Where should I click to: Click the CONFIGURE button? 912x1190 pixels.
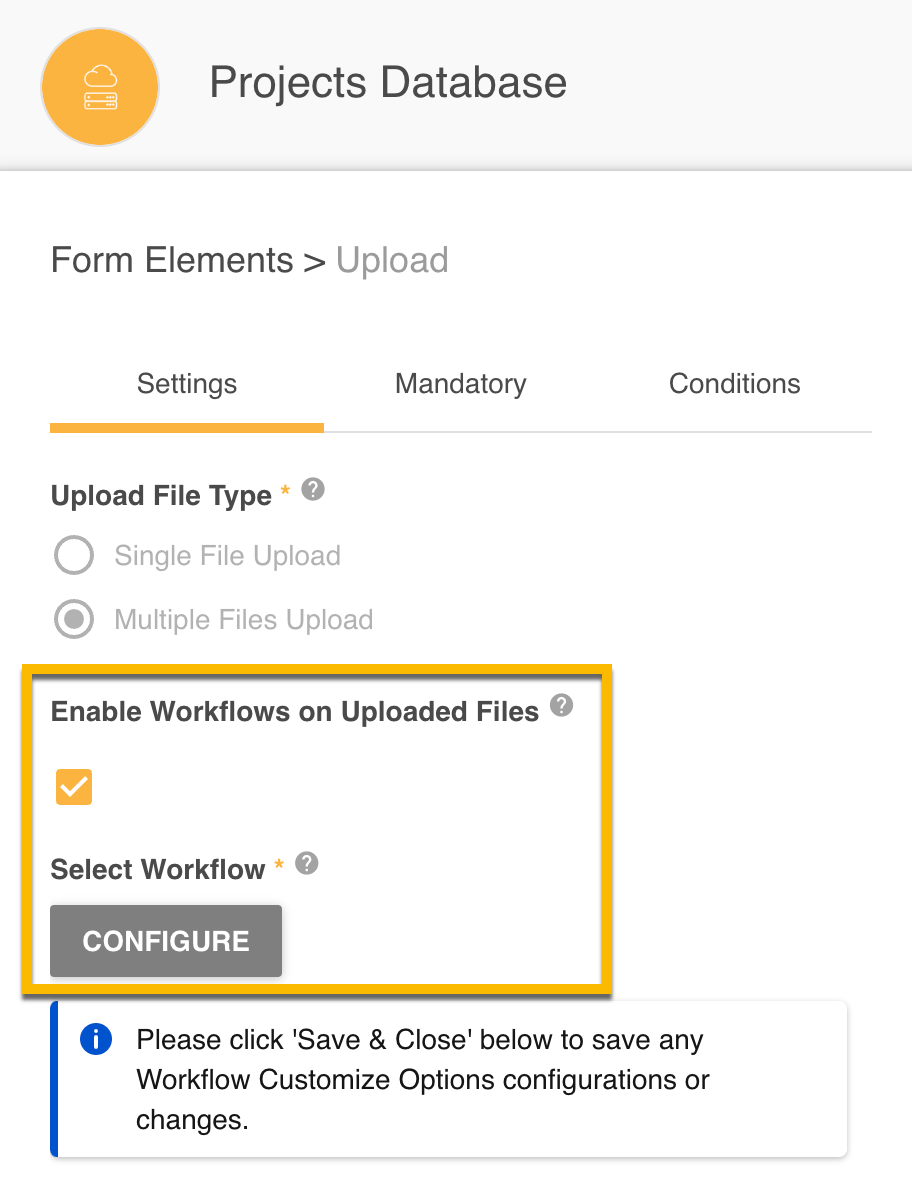(x=165, y=940)
